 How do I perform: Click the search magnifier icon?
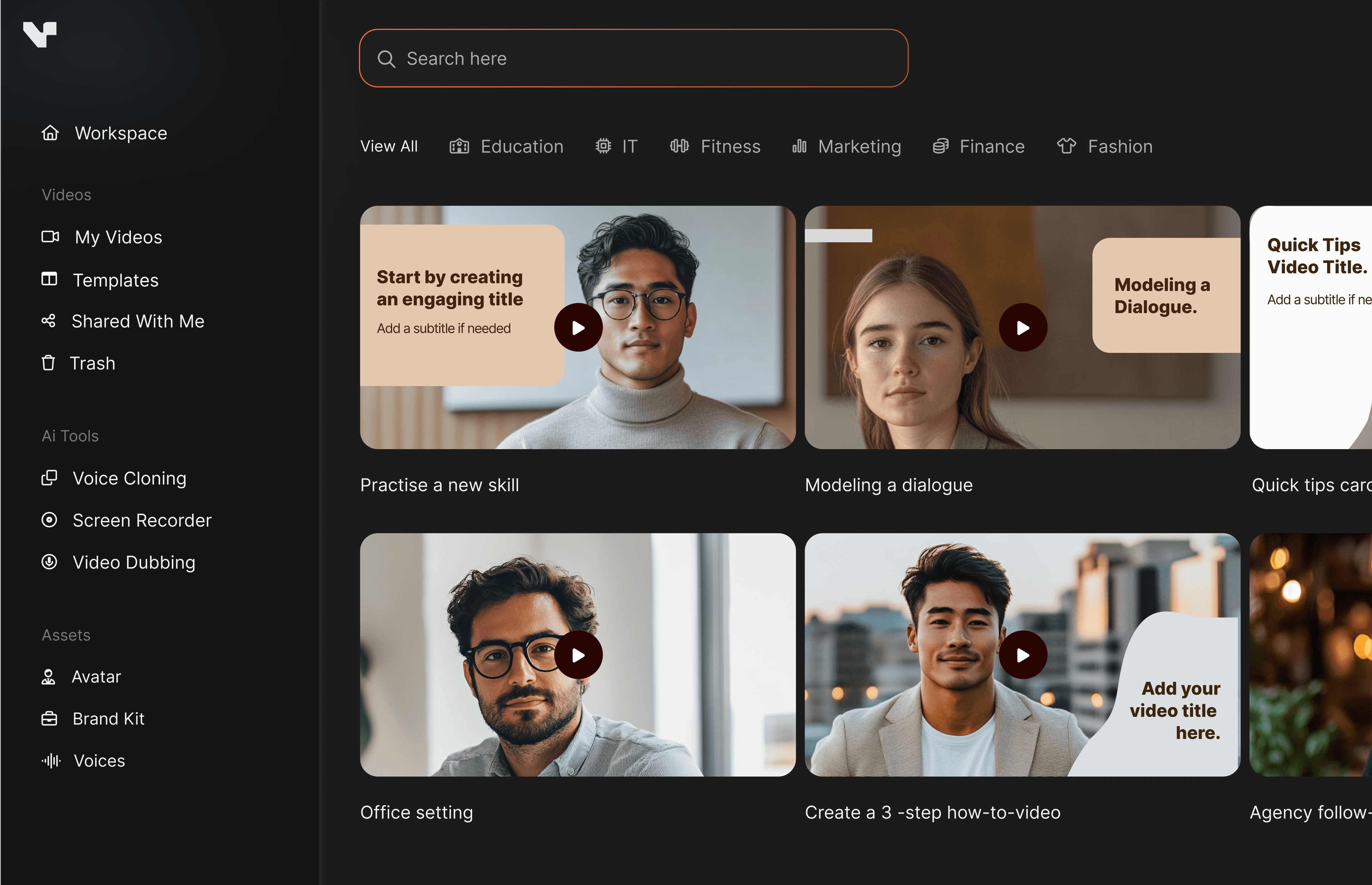click(386, 59)
